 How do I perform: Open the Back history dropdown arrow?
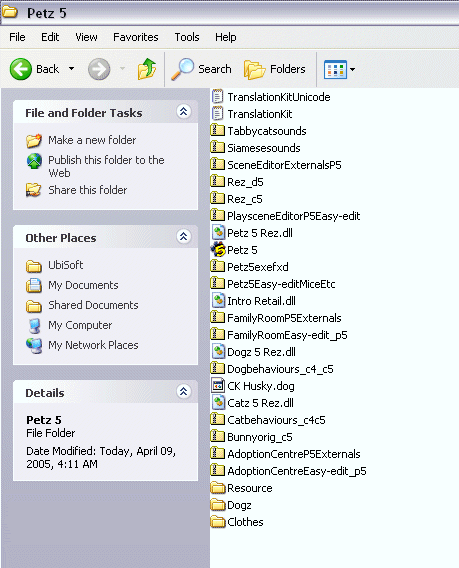click(x=72, y=68)
